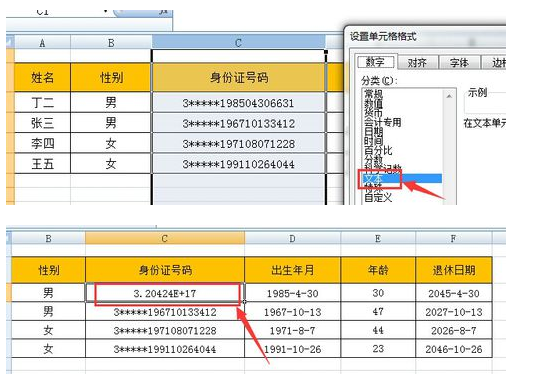Select the age cell showing 44

pos(378,330)
